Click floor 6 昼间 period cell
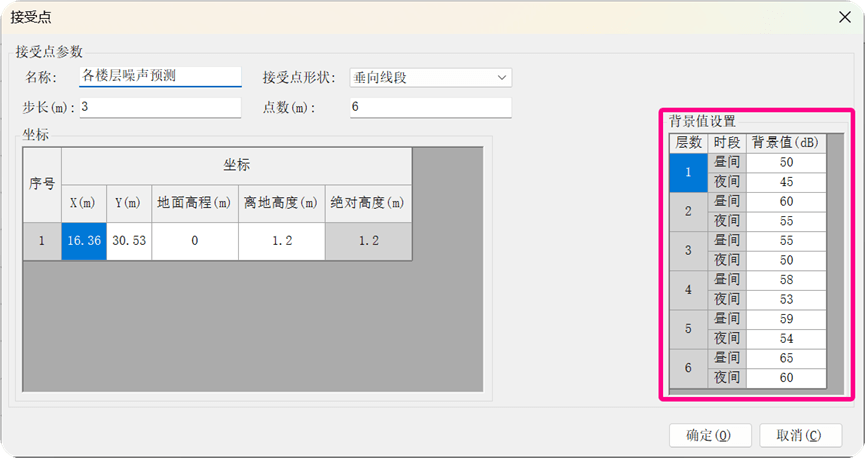865x458 pixels. pos(727,359)
